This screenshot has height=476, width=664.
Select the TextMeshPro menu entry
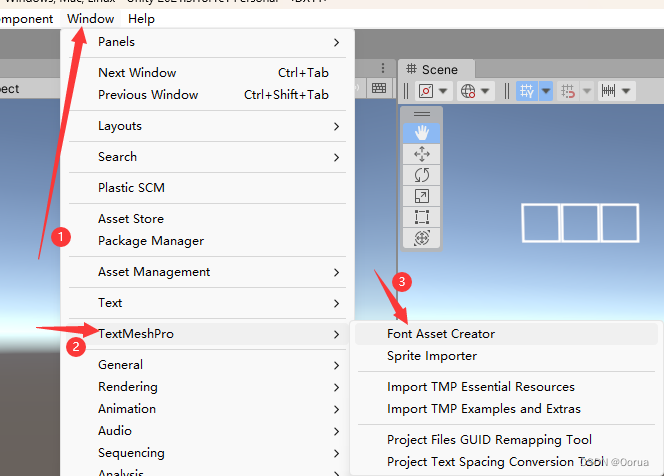tap(208, 334)
